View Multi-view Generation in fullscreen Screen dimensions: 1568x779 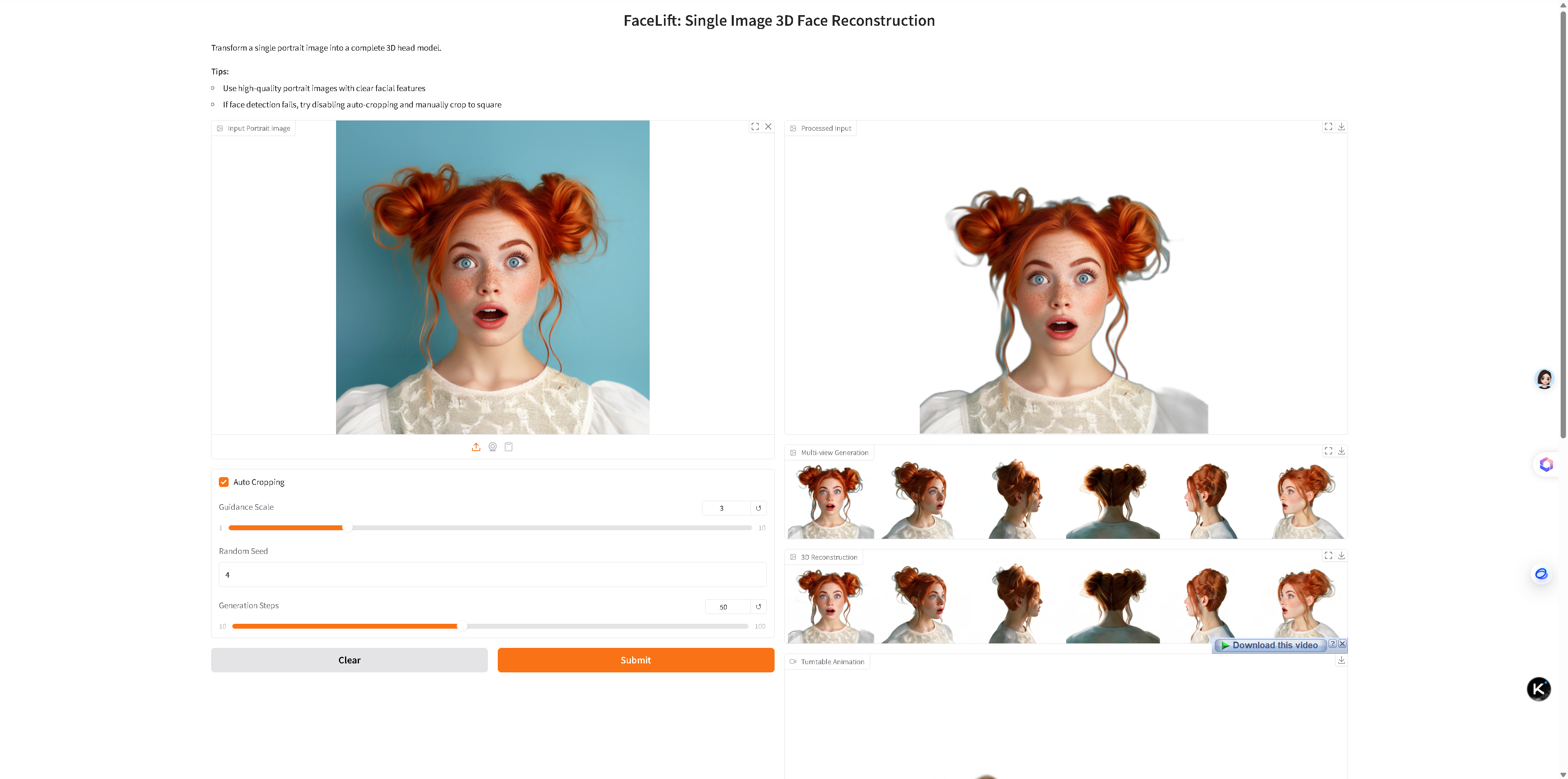tap(1328, 451)
